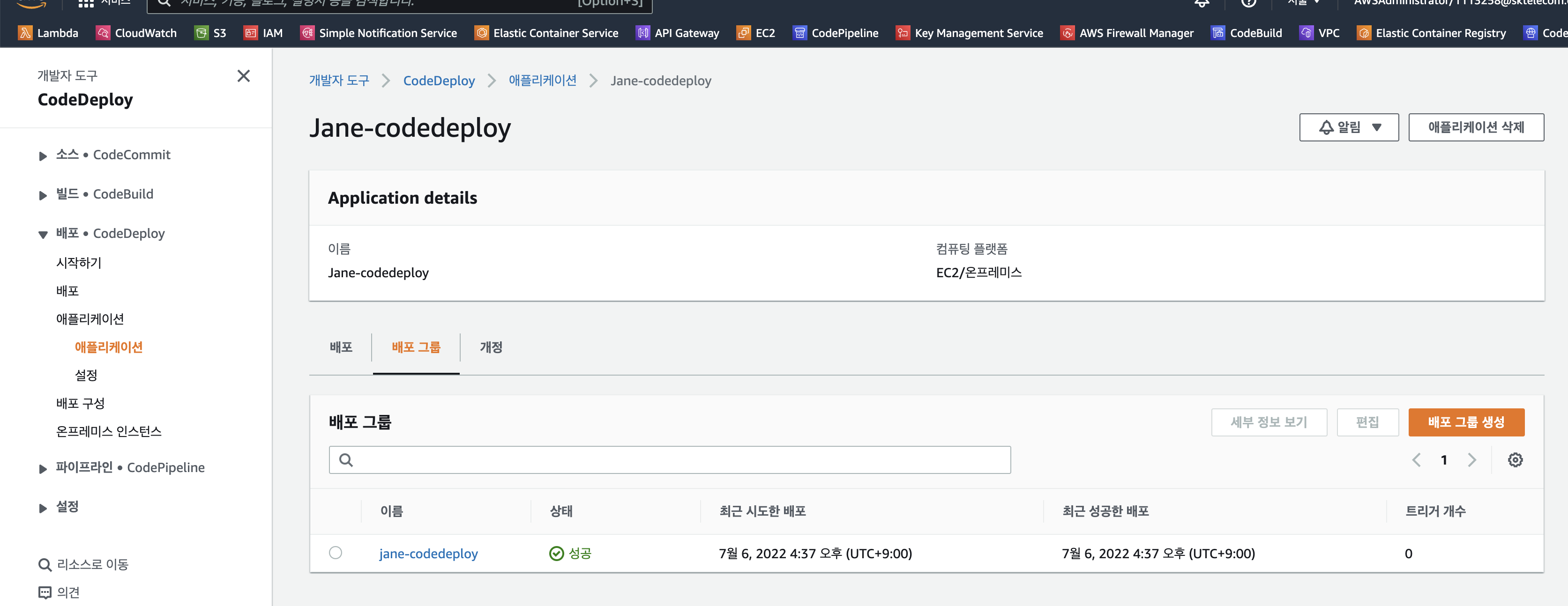The height and width of the screenshot is (606, 1568).
Task: Open Key Management Service shortcut icon
Action: pos(903,33)
